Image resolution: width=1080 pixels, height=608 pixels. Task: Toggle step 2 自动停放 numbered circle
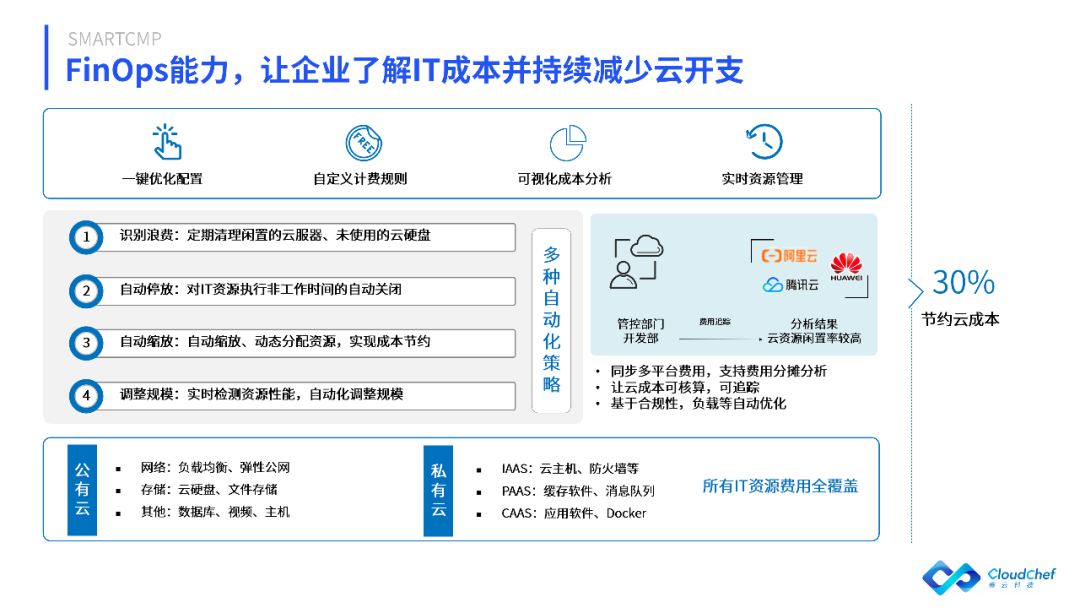click(86, 291)
